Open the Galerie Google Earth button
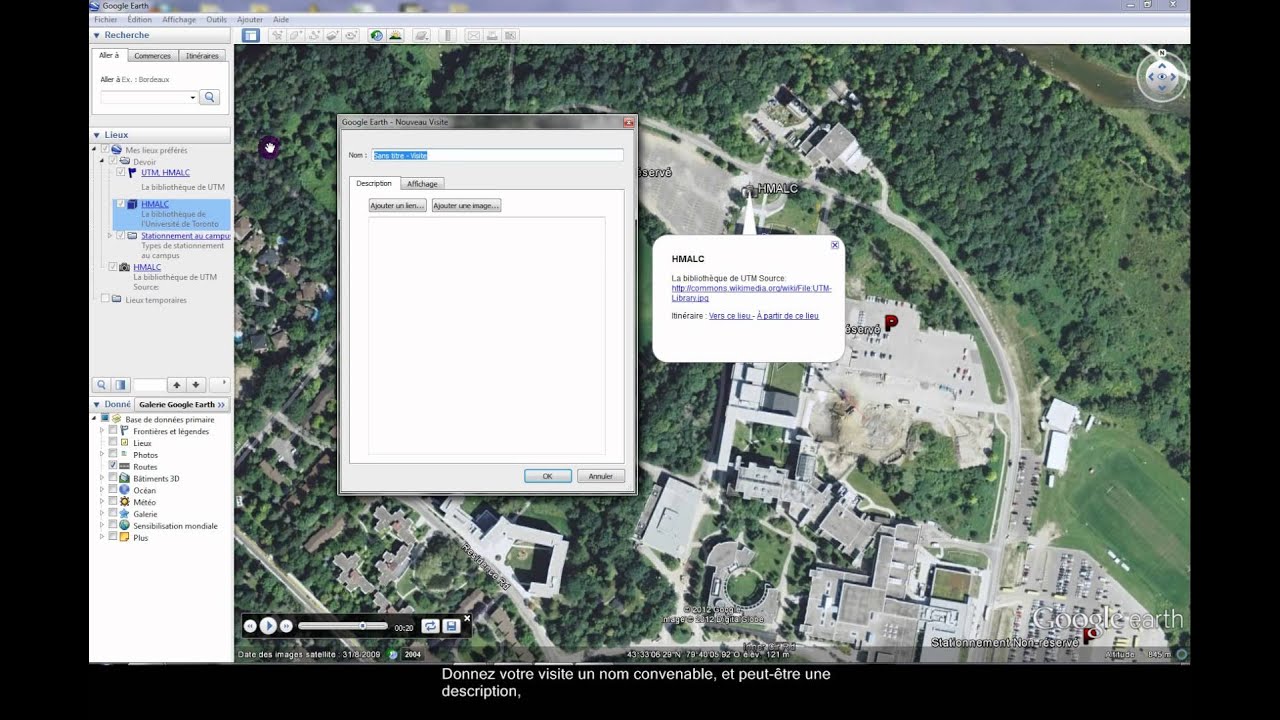The height and width of the screenshot is (720, 1280). click(182, 404)
